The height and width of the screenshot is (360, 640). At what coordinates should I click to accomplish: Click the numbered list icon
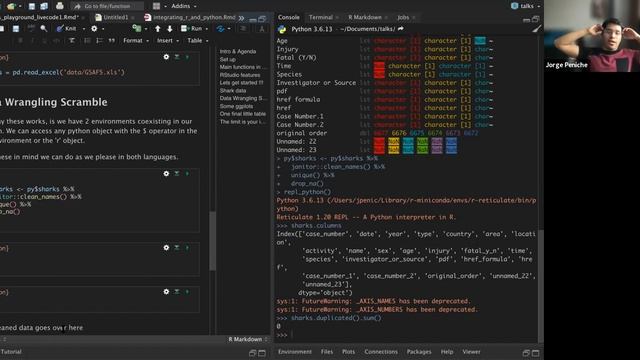click(99, 40)
